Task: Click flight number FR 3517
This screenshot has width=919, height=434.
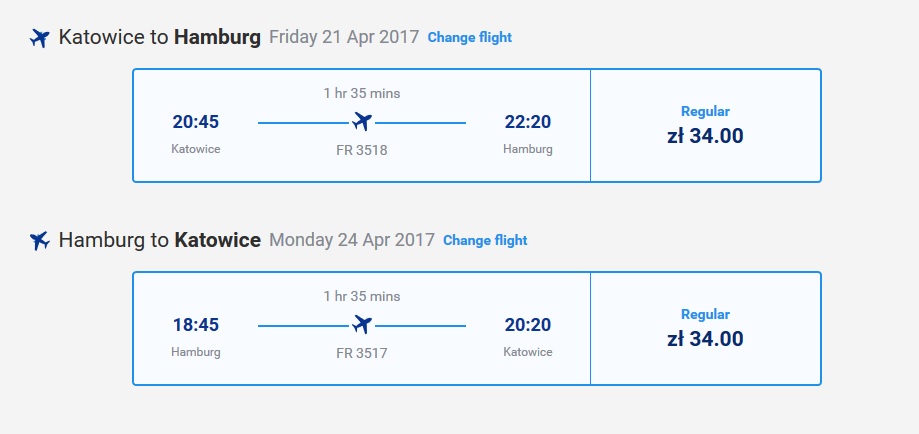Action: coord(362,353)
